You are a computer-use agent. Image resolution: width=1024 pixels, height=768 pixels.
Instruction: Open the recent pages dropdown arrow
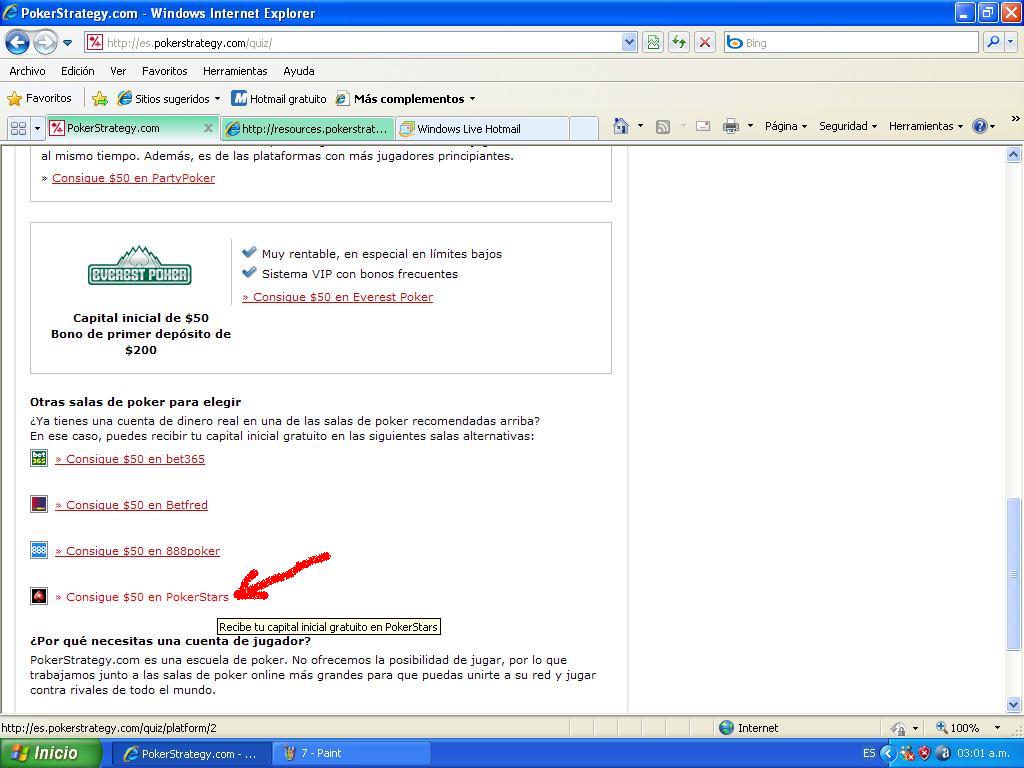[x=67, y=44]
